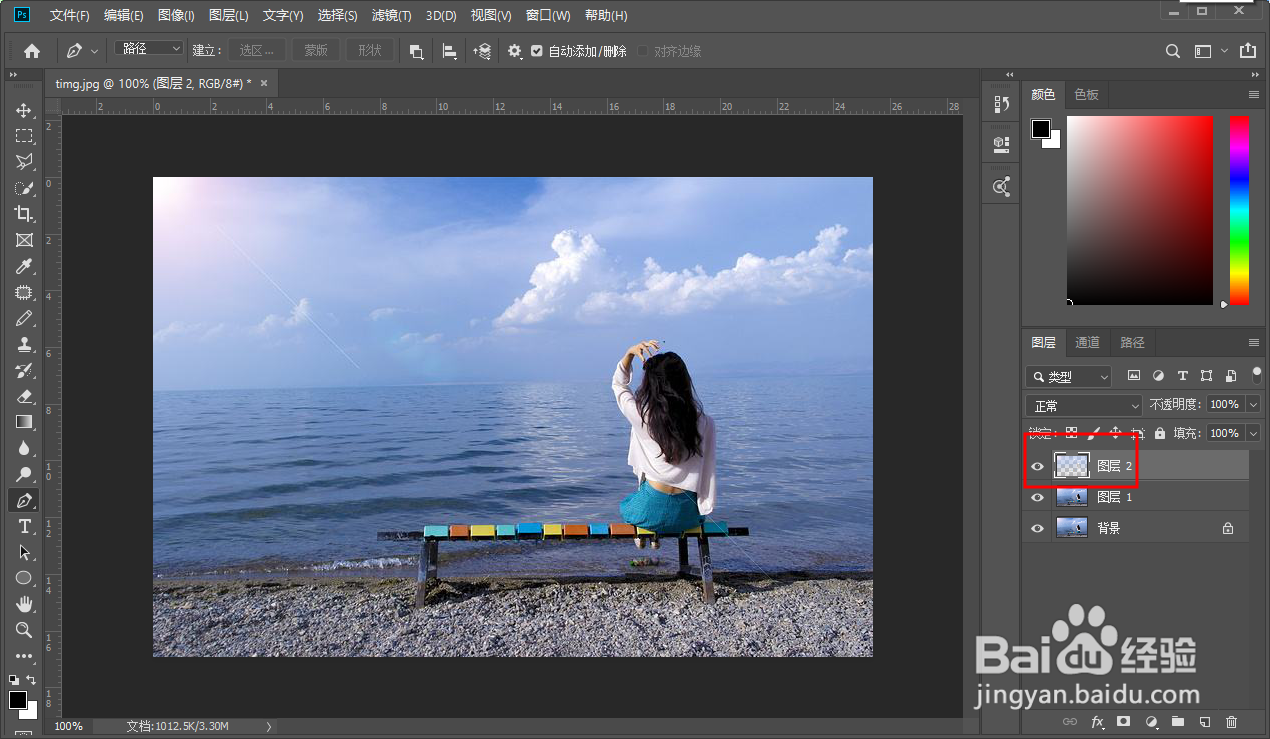
Task: Select the Zoom magnifier tool
Action: tap(24, 630)
